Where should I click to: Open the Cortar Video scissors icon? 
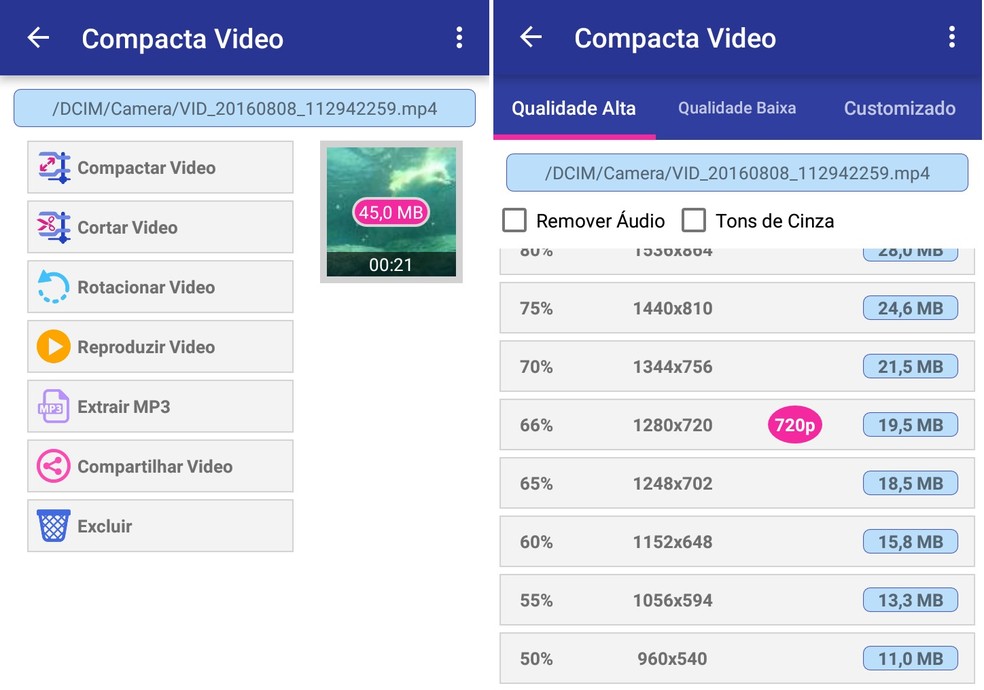point(55,227)
